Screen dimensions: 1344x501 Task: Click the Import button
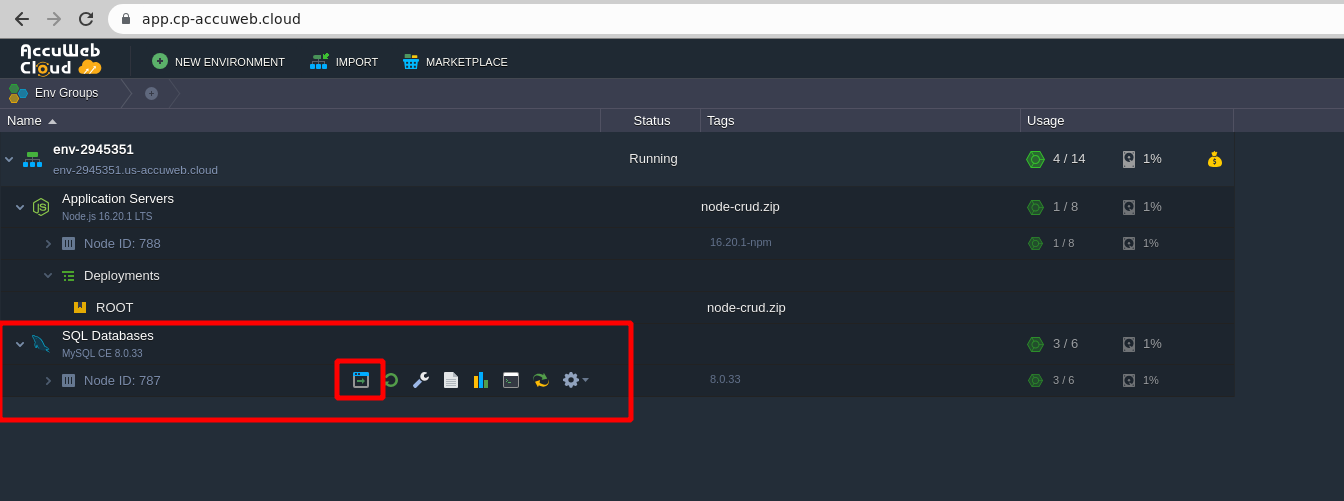point(344,62)
